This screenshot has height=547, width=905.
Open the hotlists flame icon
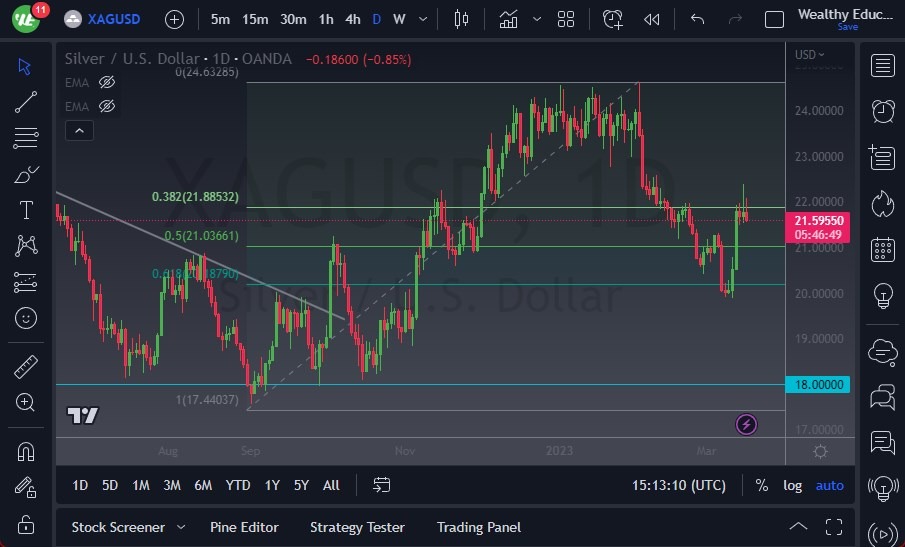click(x=883, y=204)
